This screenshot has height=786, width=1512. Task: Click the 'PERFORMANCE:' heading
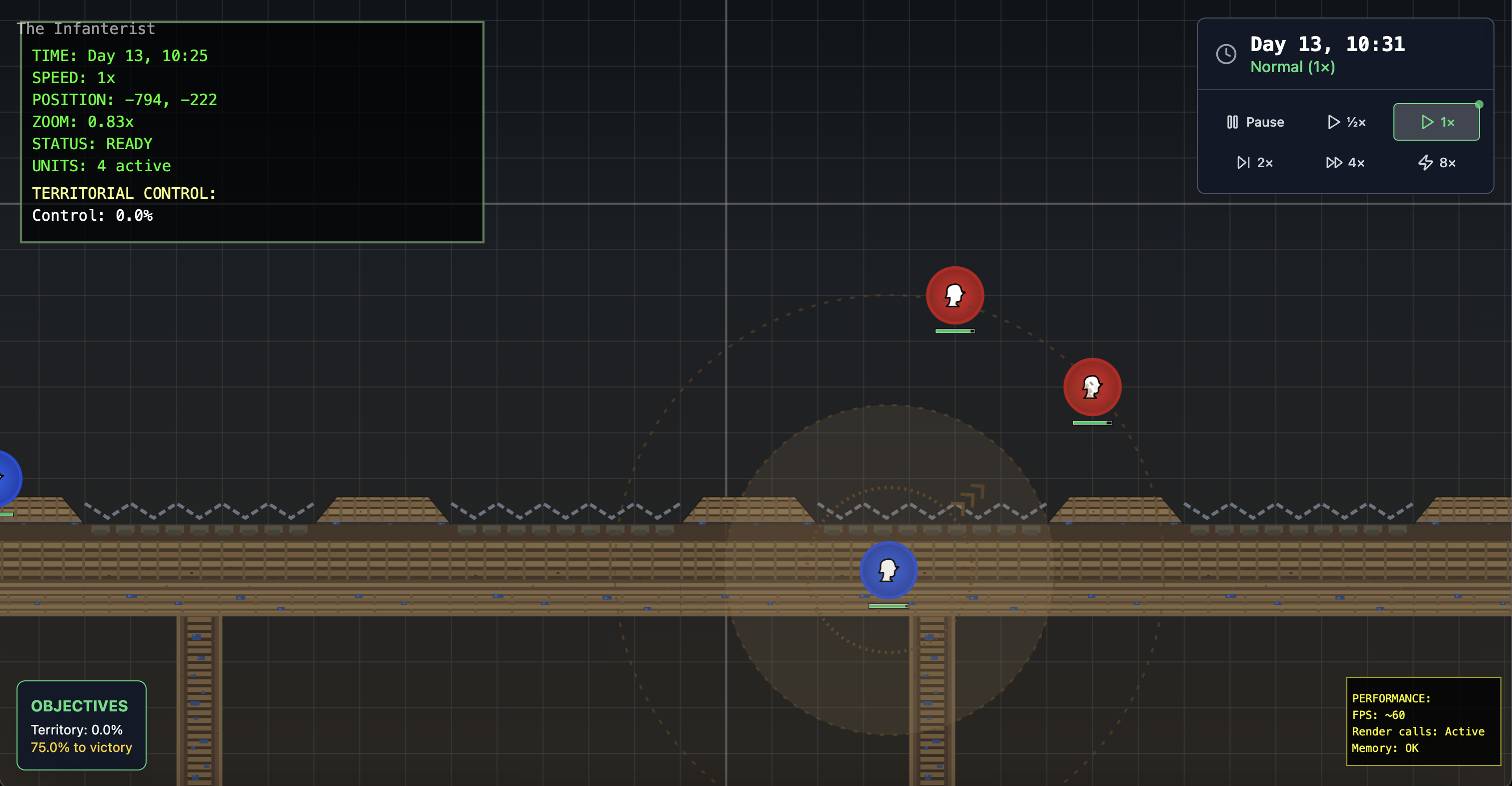[x=1391, y=698]
